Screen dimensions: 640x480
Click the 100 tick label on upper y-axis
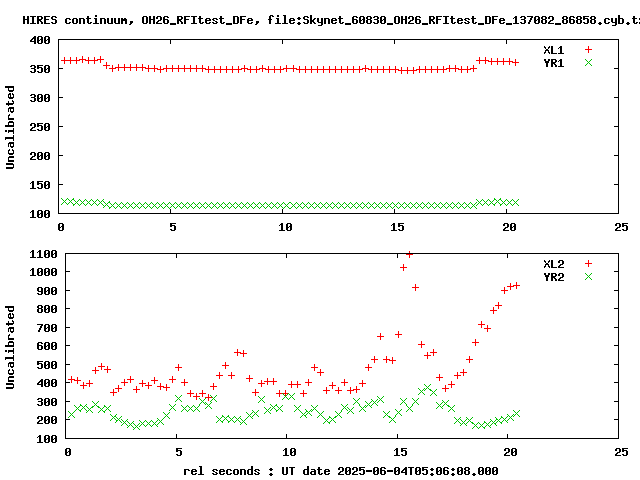point(41,214)
